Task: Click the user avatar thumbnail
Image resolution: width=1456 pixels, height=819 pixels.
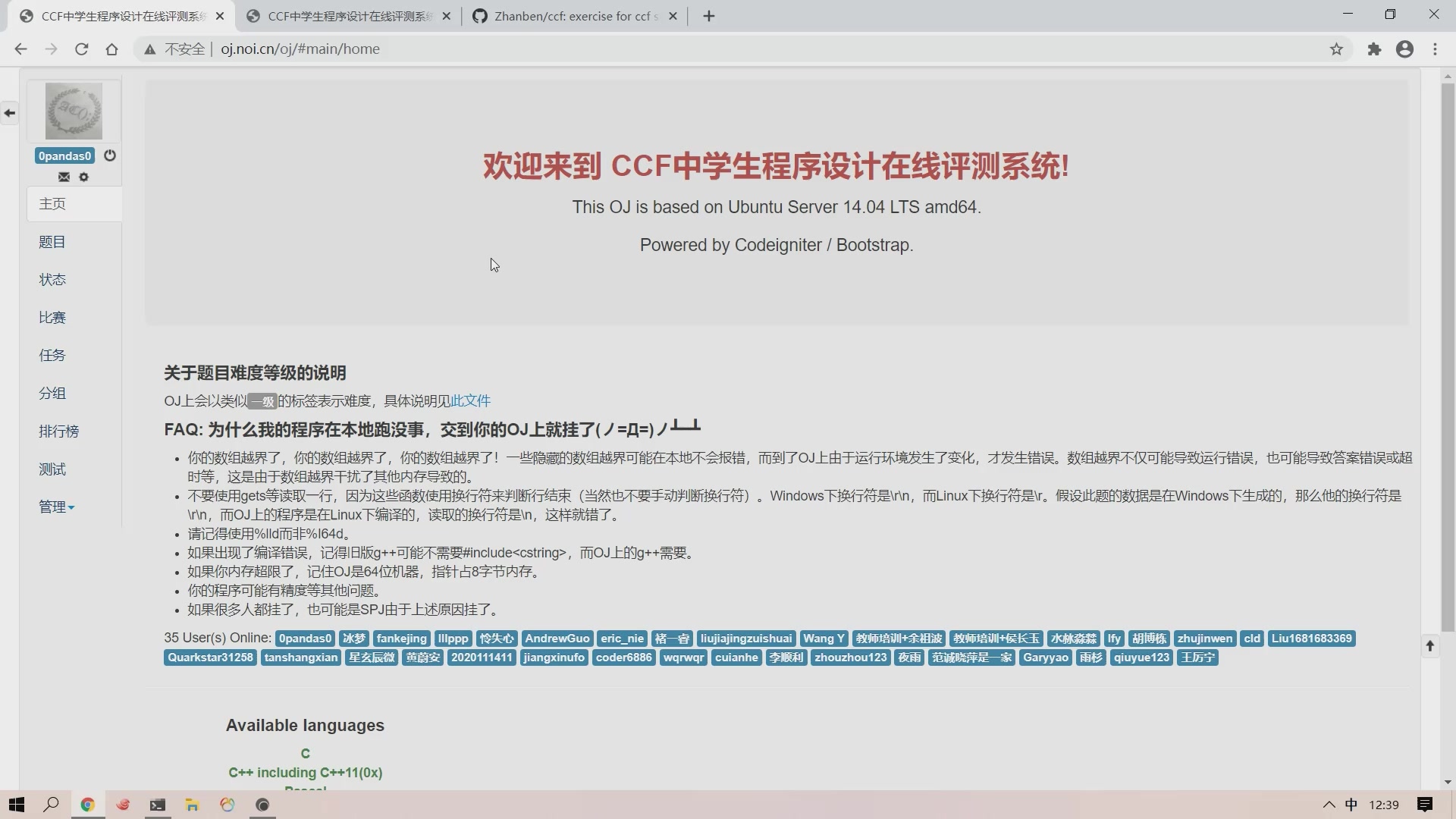Action: coord(74,111)
